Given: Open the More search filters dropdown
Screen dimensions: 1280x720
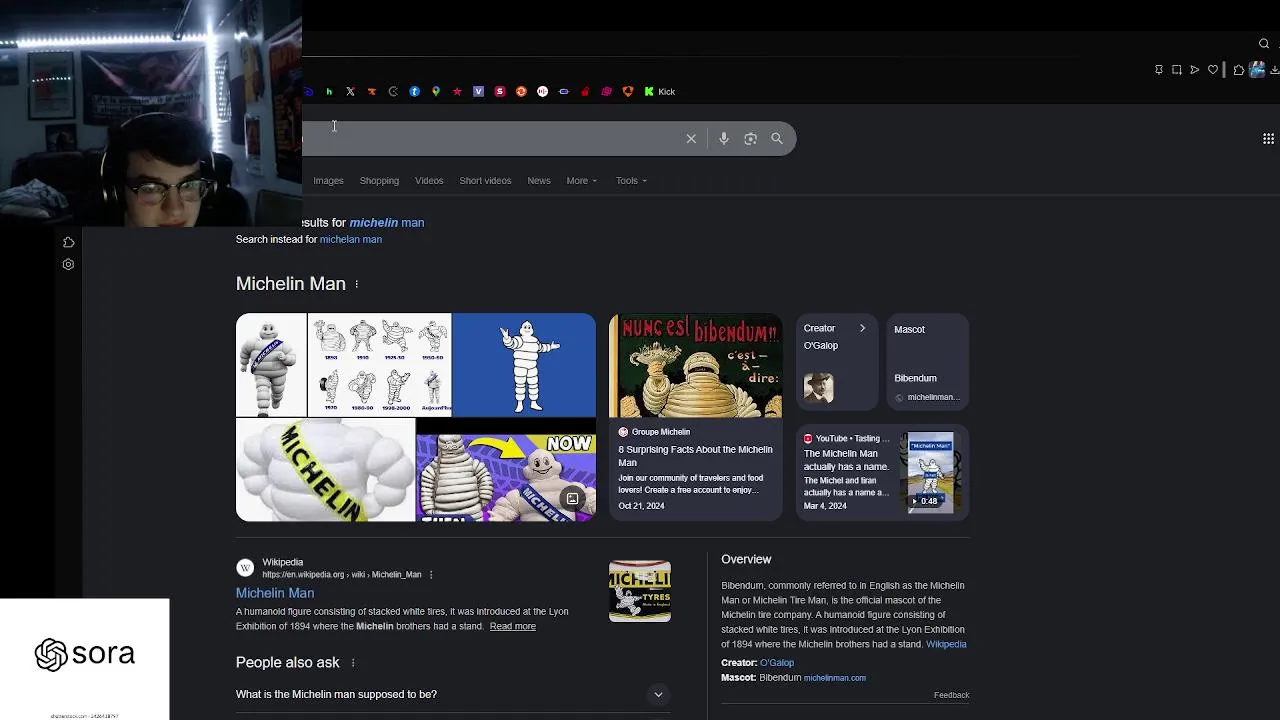Looking at the screenshot, I should (x=581, y=181).
